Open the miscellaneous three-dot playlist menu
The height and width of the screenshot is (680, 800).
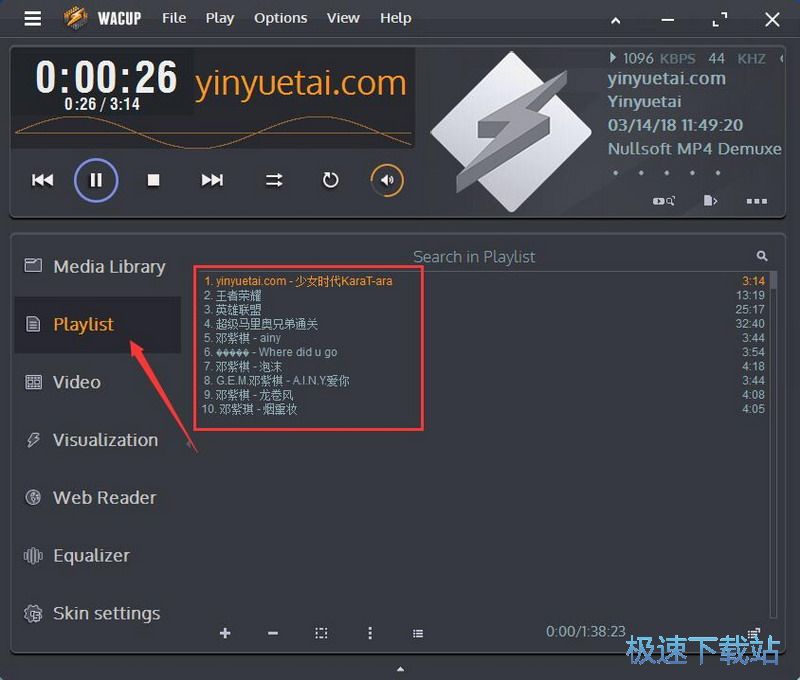click(370, 633)
